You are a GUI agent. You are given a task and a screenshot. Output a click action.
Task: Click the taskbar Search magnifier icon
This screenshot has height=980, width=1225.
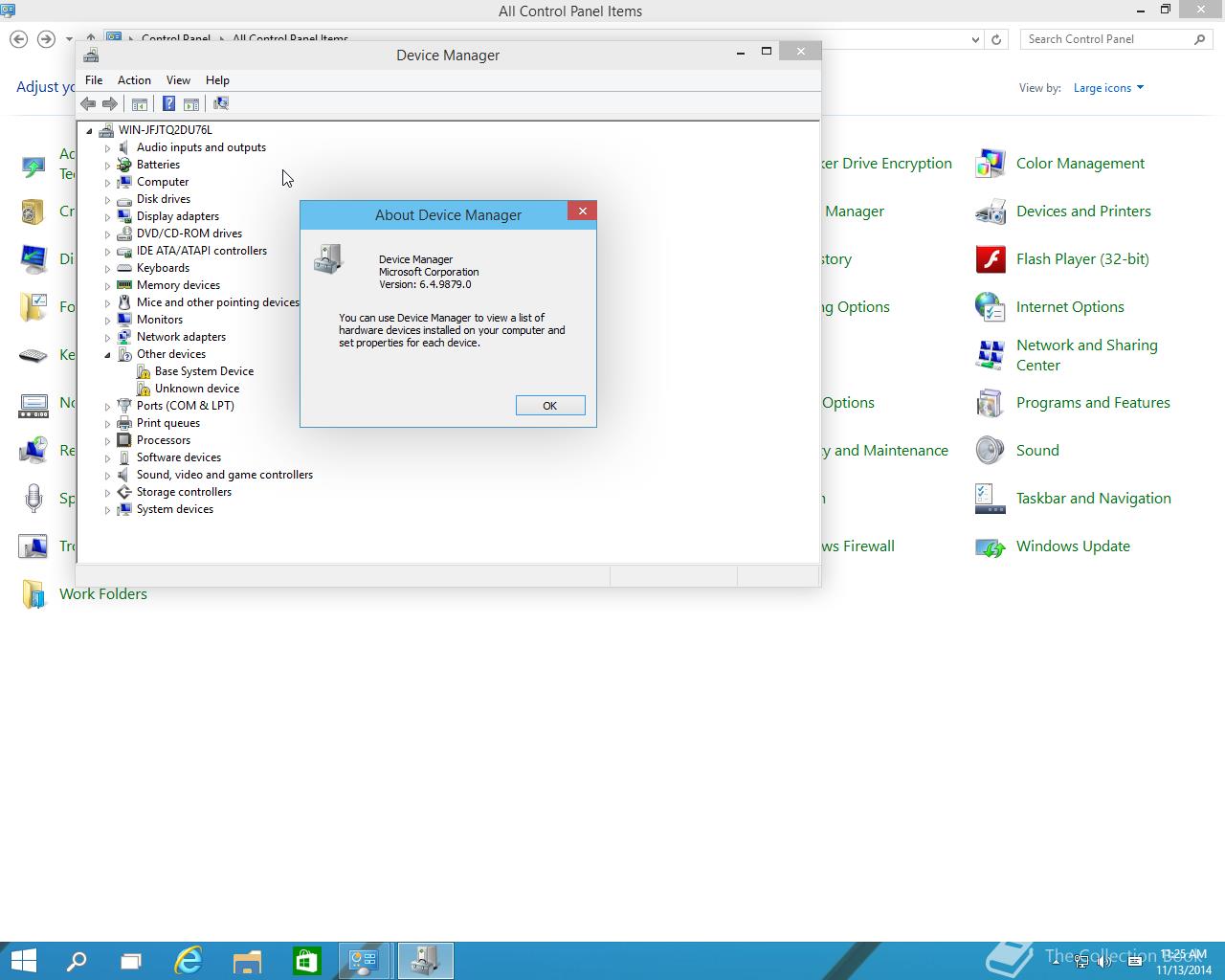[x=77, y=961]
